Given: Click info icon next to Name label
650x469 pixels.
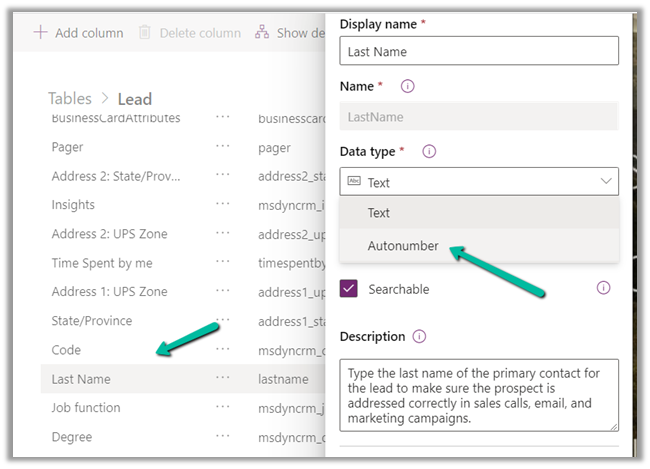Looking at the screenshot, I should click(407, 86).
